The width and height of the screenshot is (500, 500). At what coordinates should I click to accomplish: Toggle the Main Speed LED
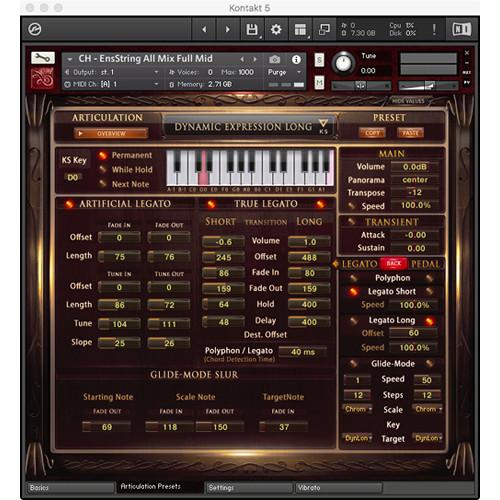(x=351, y=206)
